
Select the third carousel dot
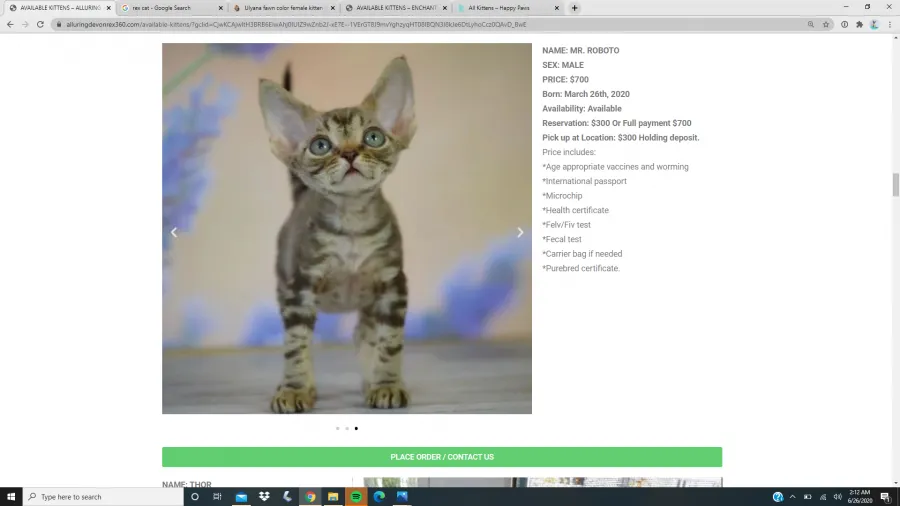tap(356, 429)
